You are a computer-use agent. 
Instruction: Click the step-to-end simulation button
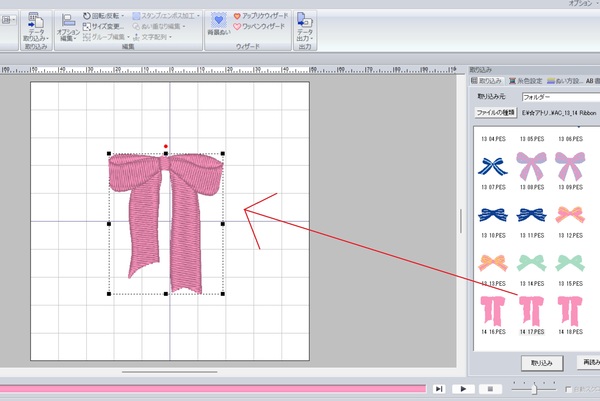click(438, 388)
